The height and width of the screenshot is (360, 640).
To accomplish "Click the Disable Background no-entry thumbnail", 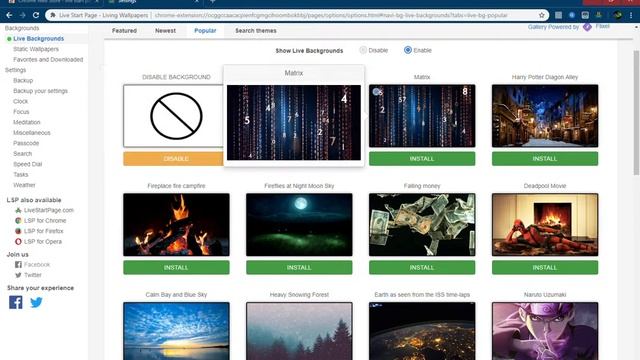I will coord(173,116).
